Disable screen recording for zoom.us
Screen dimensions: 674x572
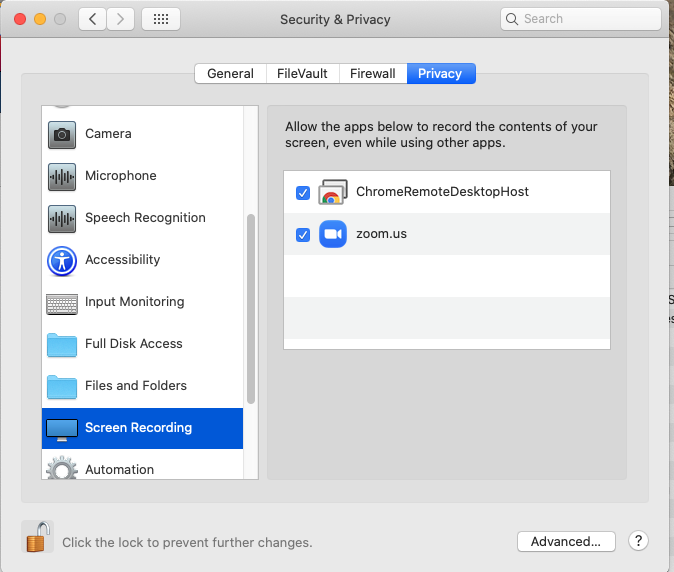pos(303,234)
